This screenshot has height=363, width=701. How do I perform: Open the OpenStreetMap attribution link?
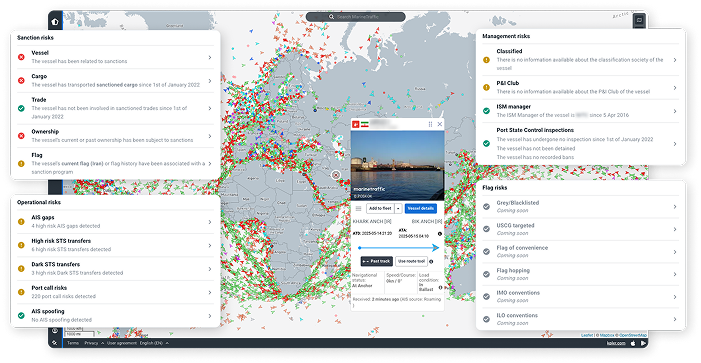click(x=633, y=335)
